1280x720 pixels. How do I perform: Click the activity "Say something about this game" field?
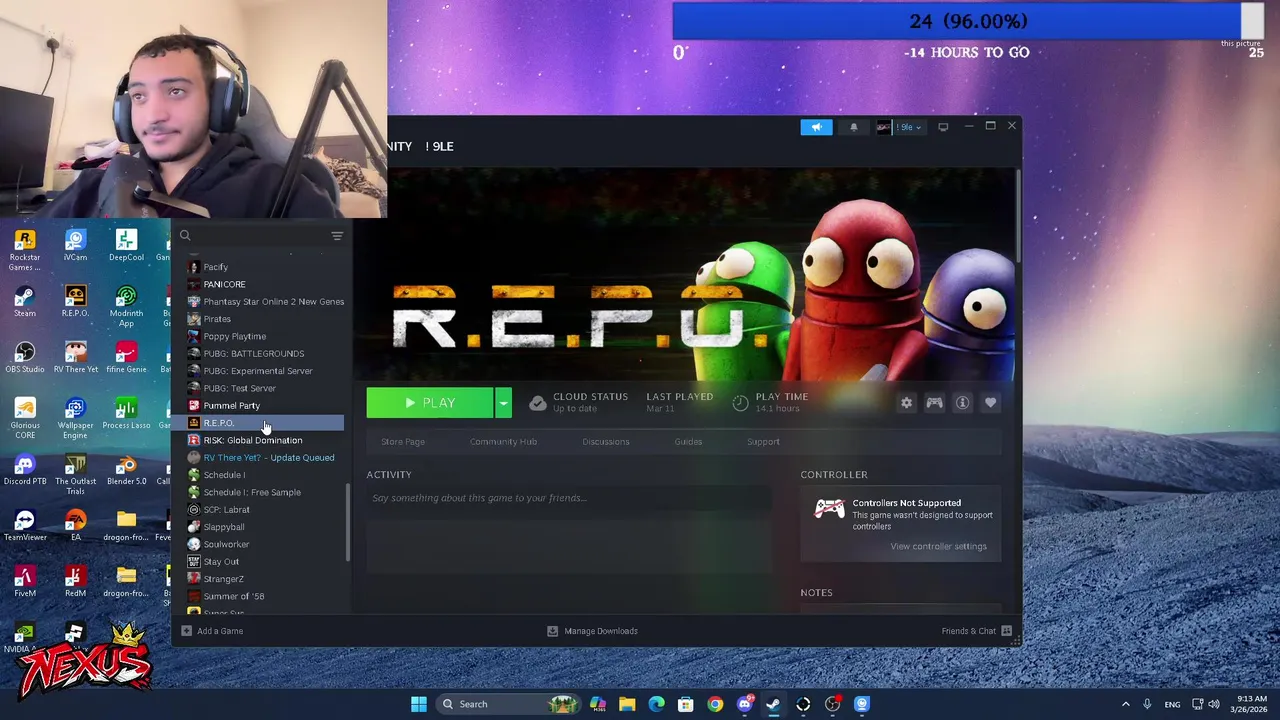[568, 498]
